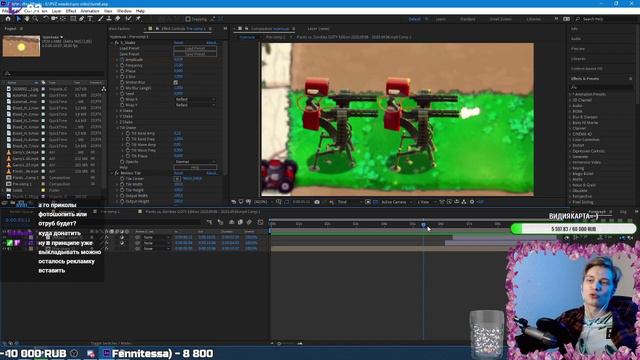
Task: Select the Hand tool
Action: pyautogui.click(x=27, y=19)
